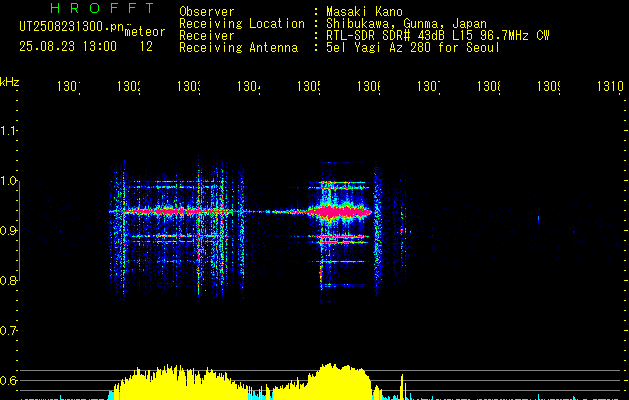Click the Receiving Location label
This screenshot has width=629, height=400.
pos(242,24)
